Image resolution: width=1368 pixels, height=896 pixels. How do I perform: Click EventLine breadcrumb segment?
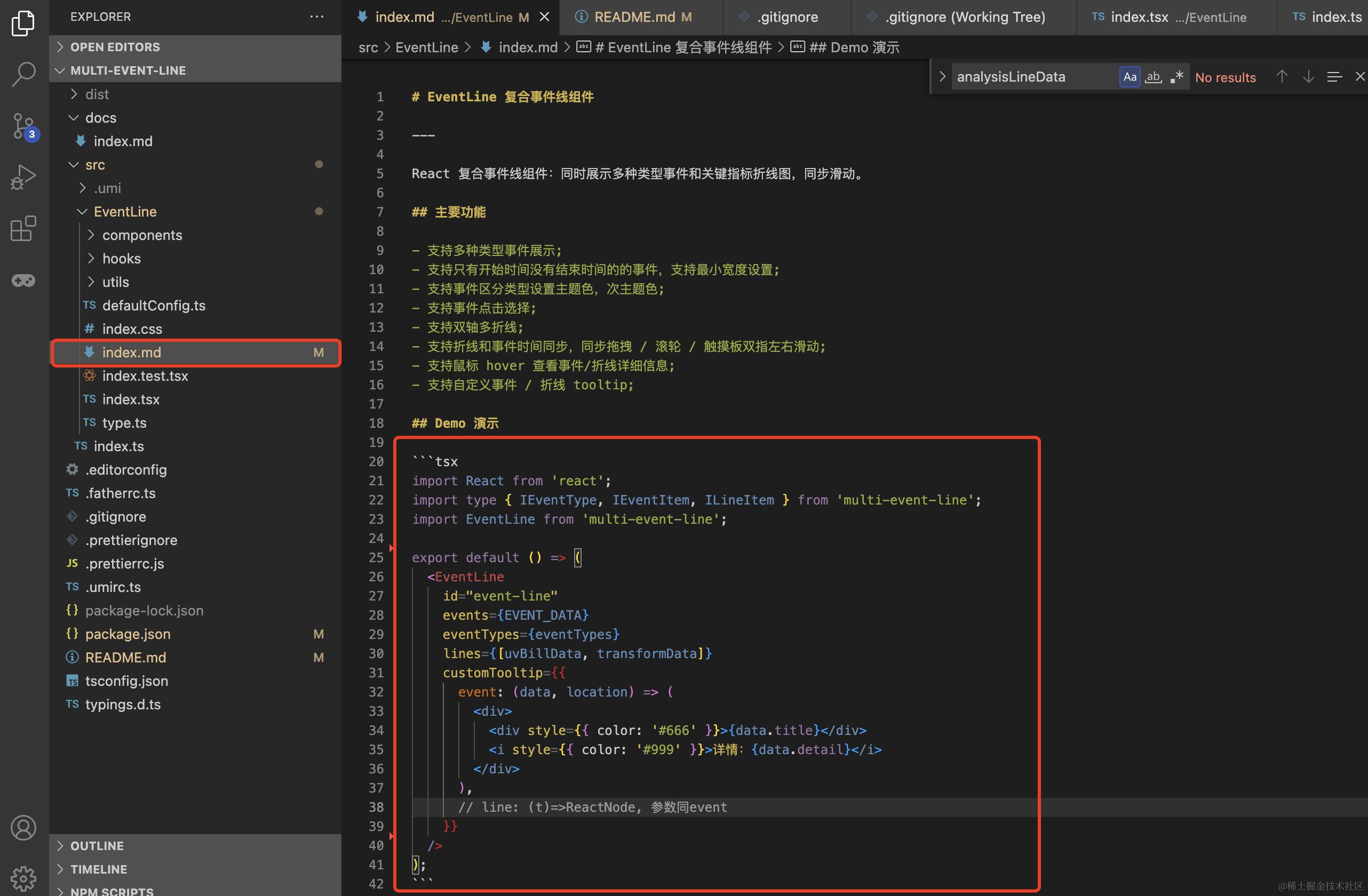426,47
